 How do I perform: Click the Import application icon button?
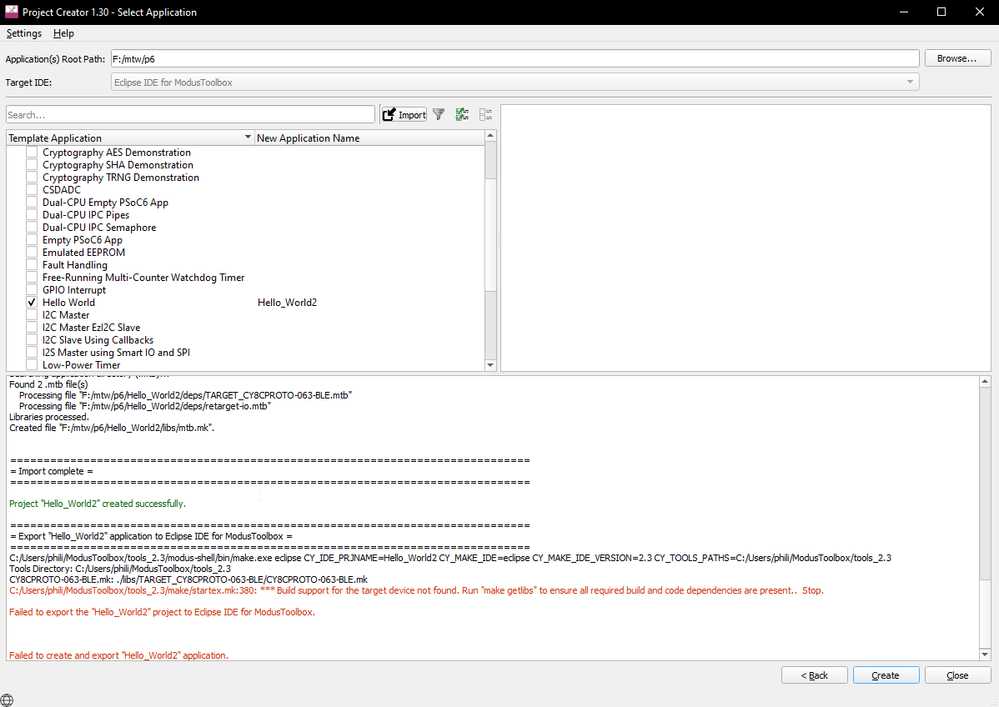[x=403, y=114]
